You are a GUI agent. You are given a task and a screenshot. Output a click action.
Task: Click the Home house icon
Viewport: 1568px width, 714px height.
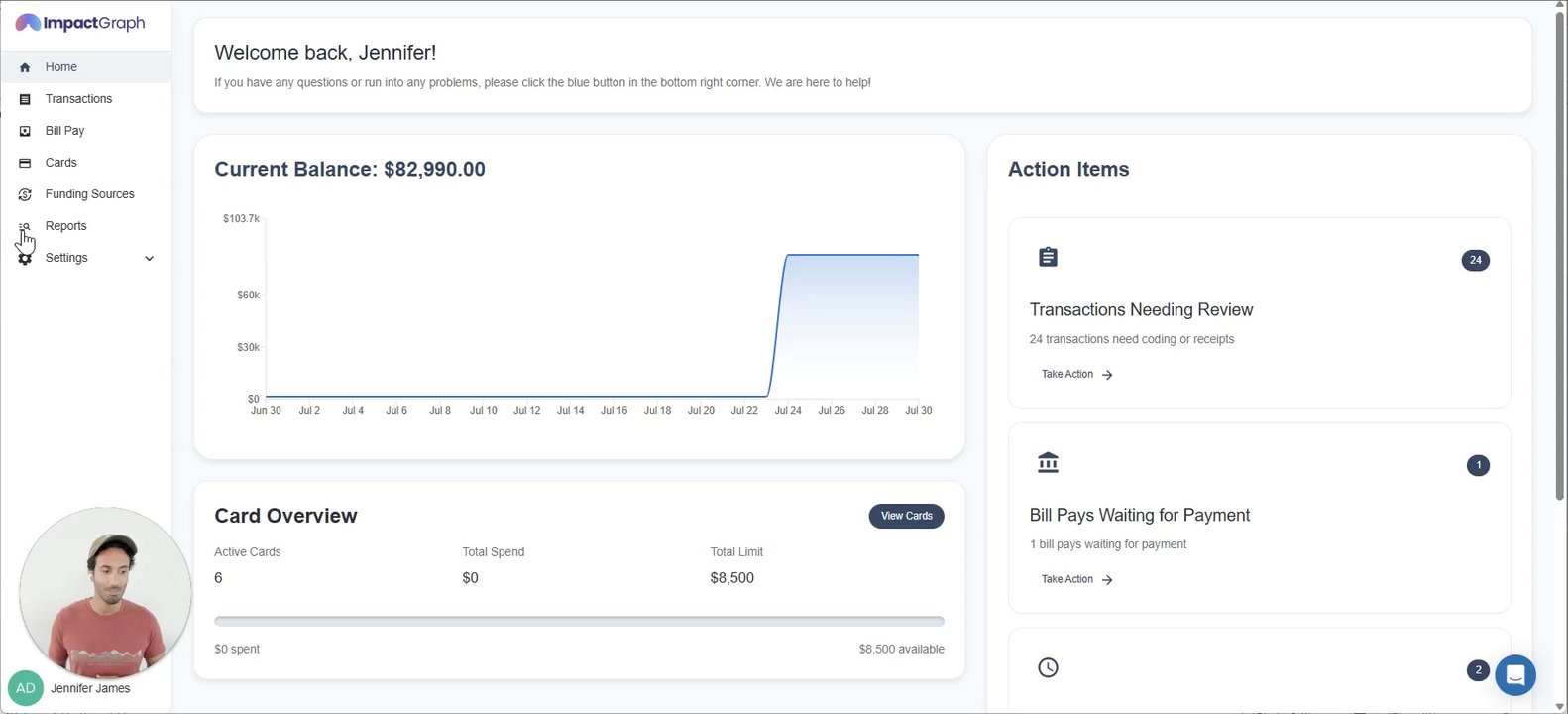pos(25,67)
